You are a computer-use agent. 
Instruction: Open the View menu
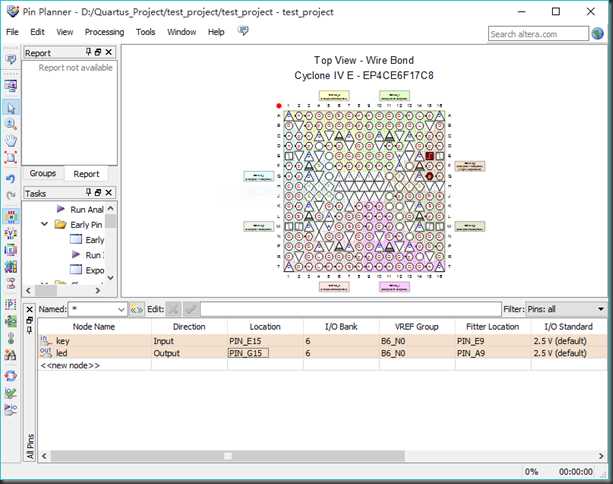65,32
